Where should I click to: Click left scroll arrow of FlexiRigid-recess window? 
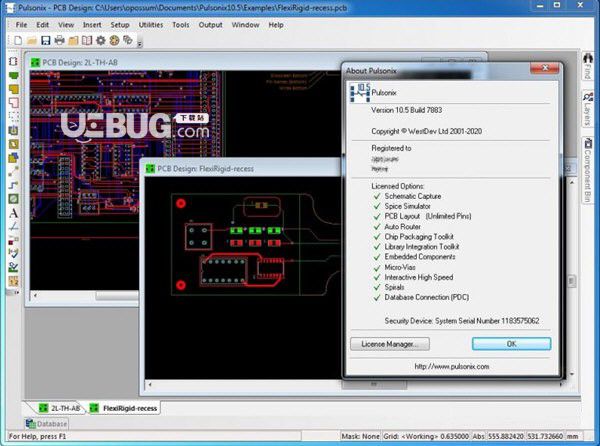[x=150, y=384]
